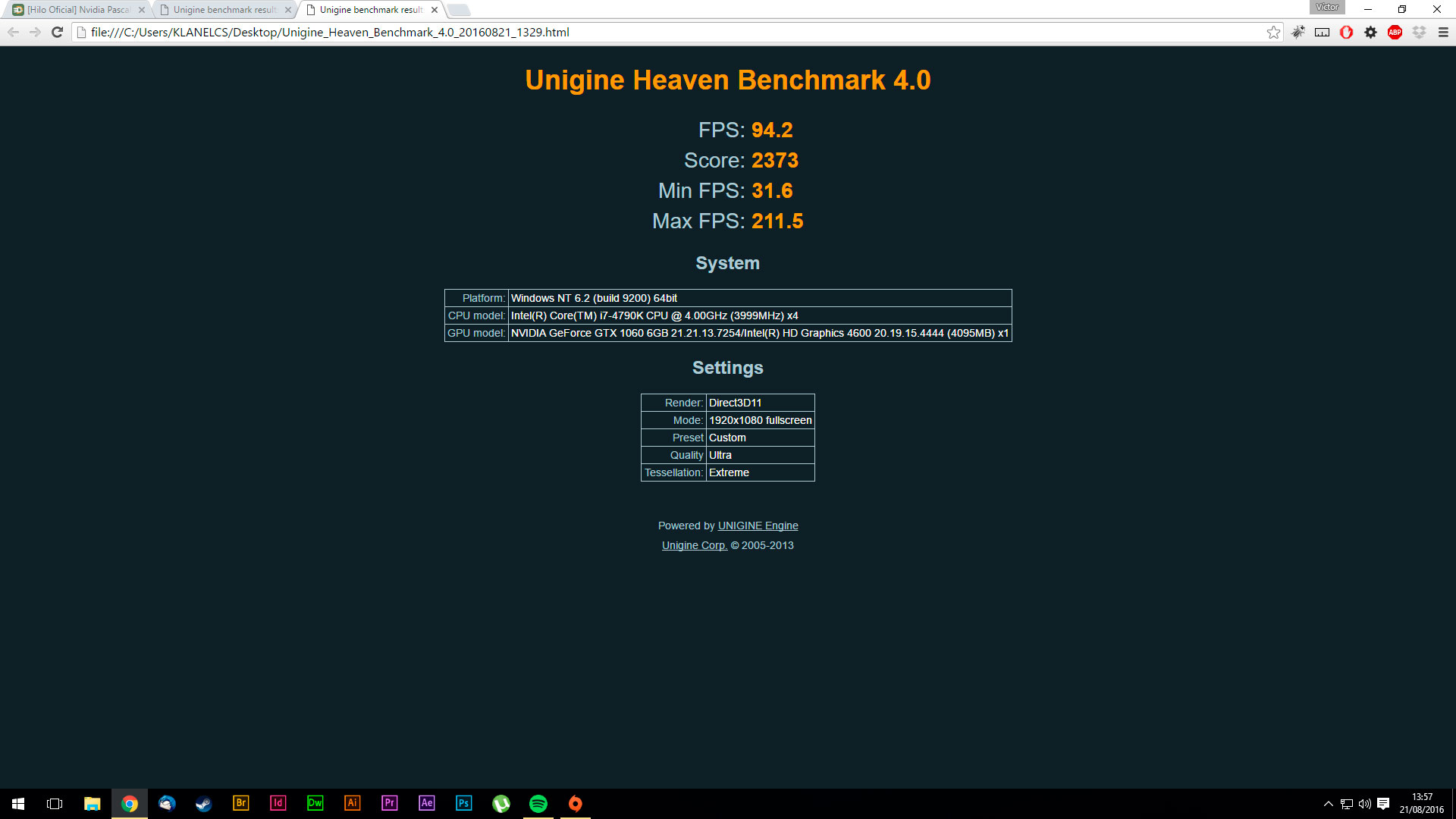
Task: Open the Dropbox extension icon
Action: pyautogui.click(x=1419, y=32)
